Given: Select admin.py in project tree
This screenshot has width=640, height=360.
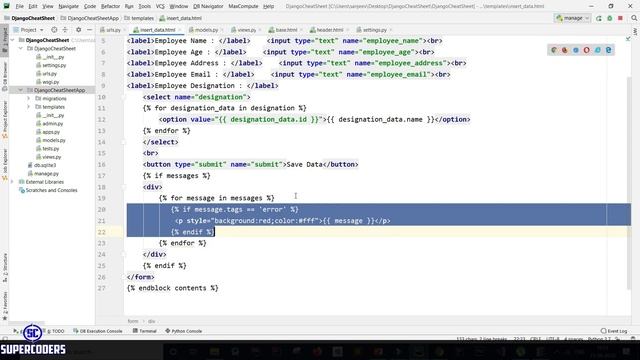Looking at the screenshot, I should (53, 124).
